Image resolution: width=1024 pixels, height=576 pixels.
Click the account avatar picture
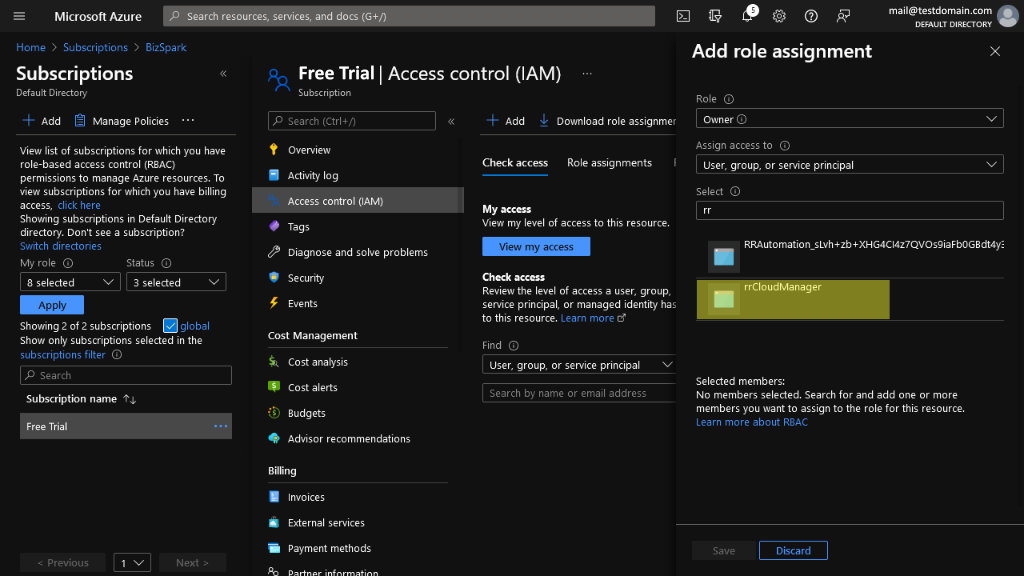1008,16
